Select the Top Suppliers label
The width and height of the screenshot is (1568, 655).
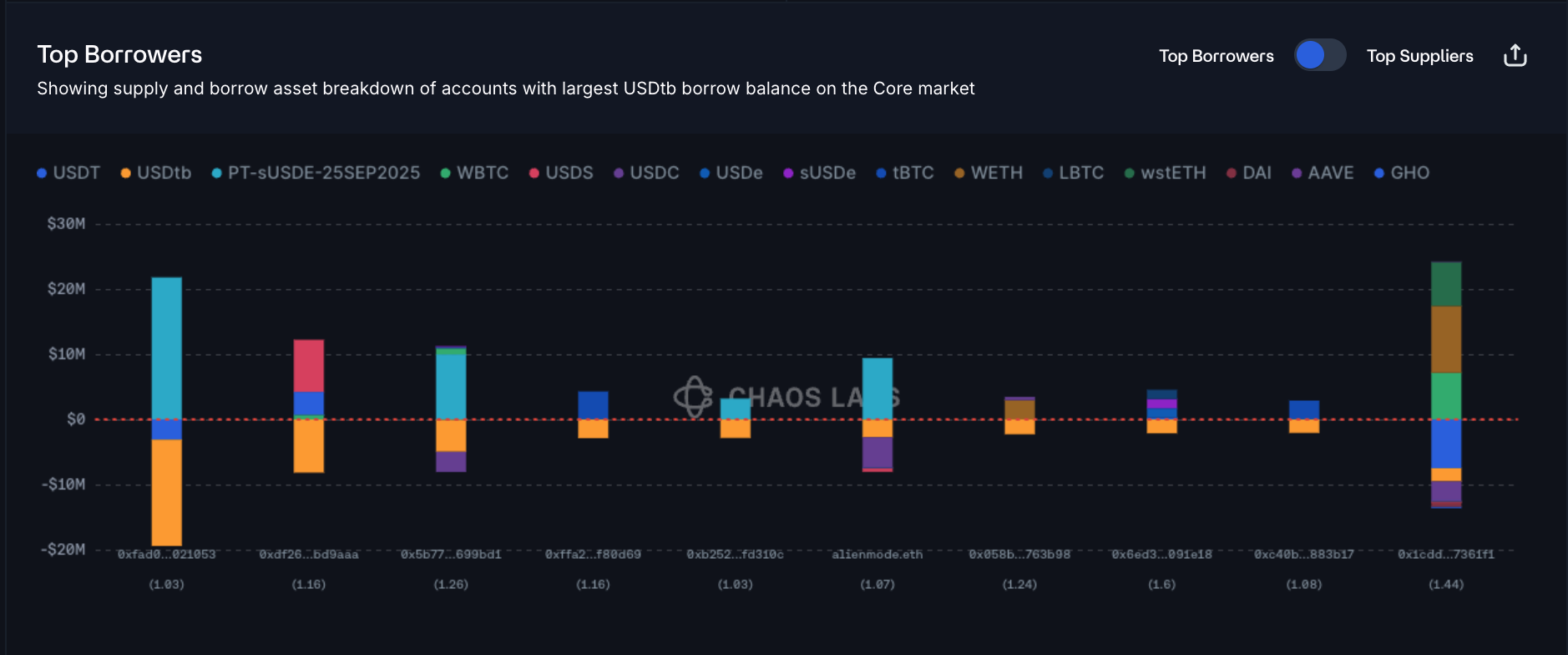point(1419,56)
